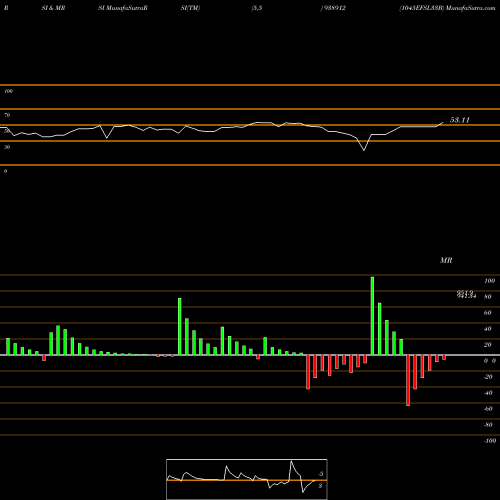
Task: Click the 40 axis label on the MR histogram
Action: (x=488, y=329)
